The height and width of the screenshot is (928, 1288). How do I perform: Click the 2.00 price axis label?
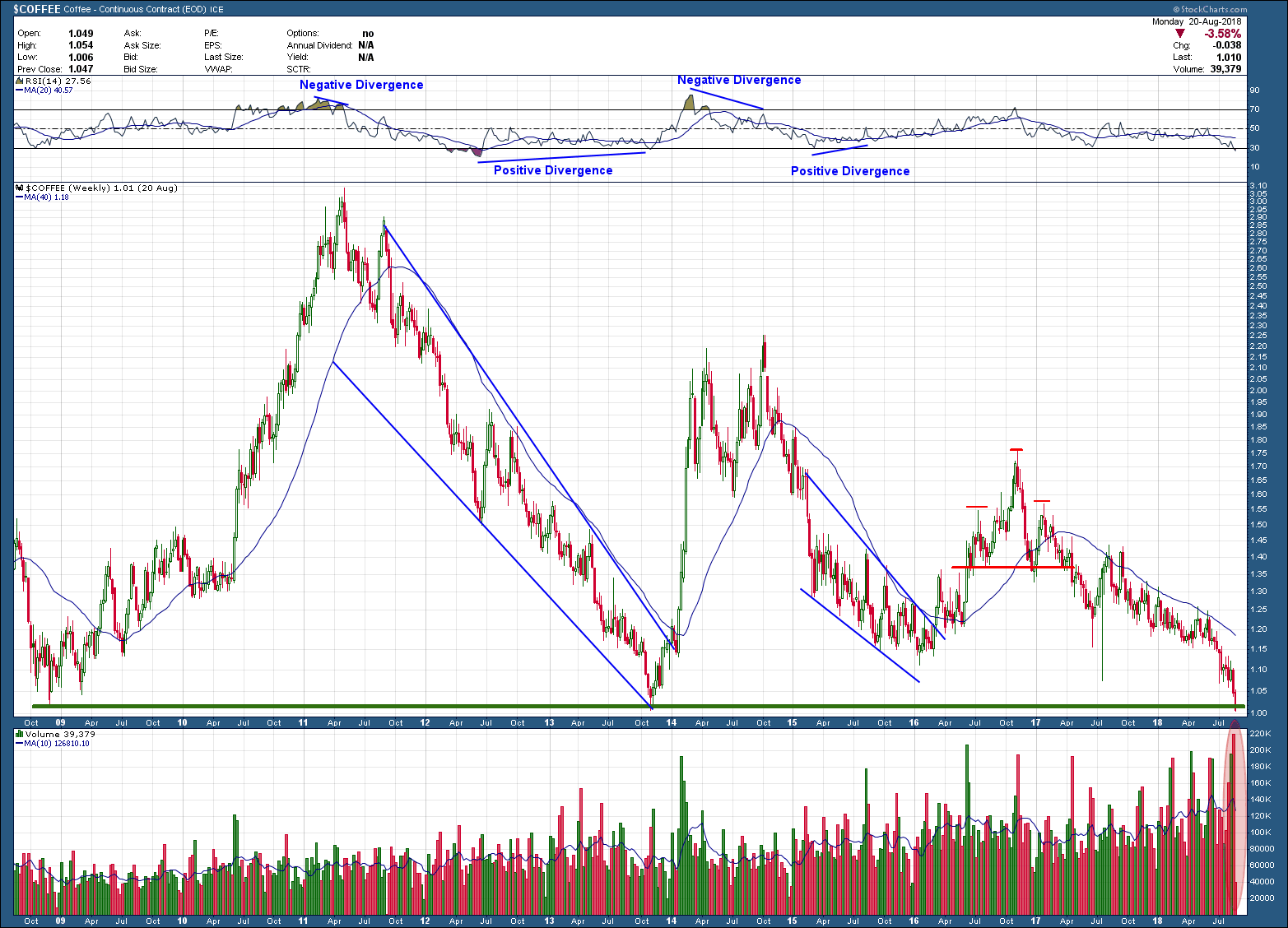1258,391
